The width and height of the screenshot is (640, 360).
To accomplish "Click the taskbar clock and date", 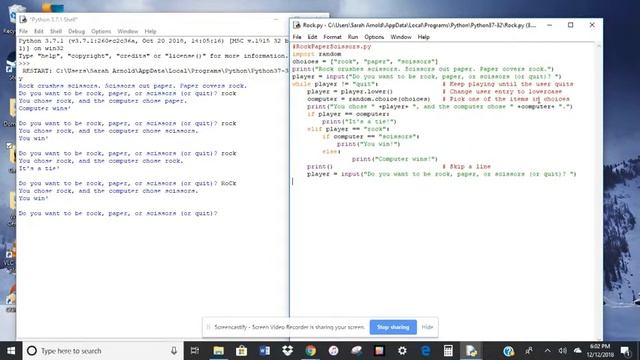I will coord(600,351).
